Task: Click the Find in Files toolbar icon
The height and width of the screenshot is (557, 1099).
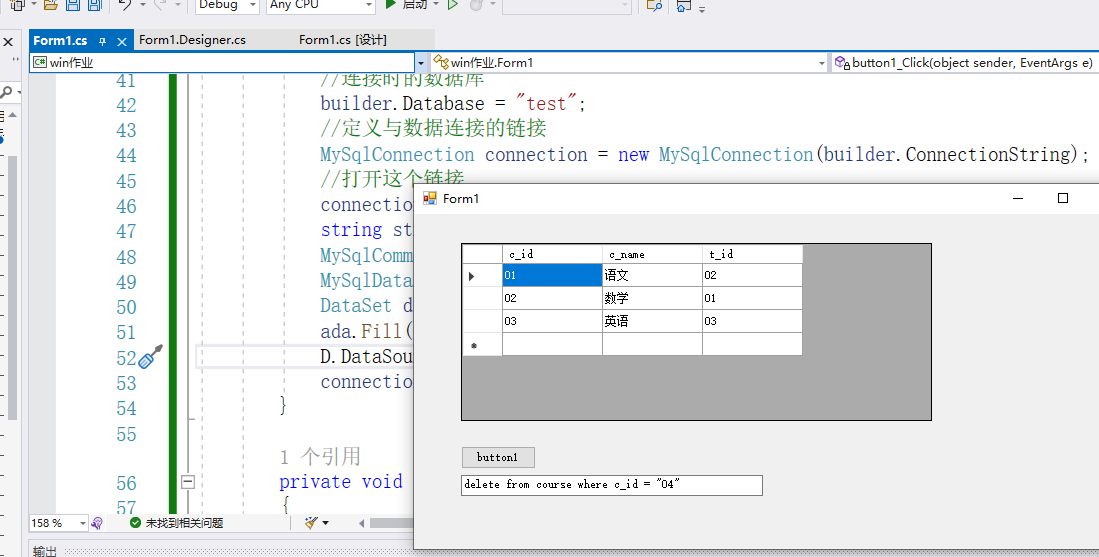Action: coord(654,5)
